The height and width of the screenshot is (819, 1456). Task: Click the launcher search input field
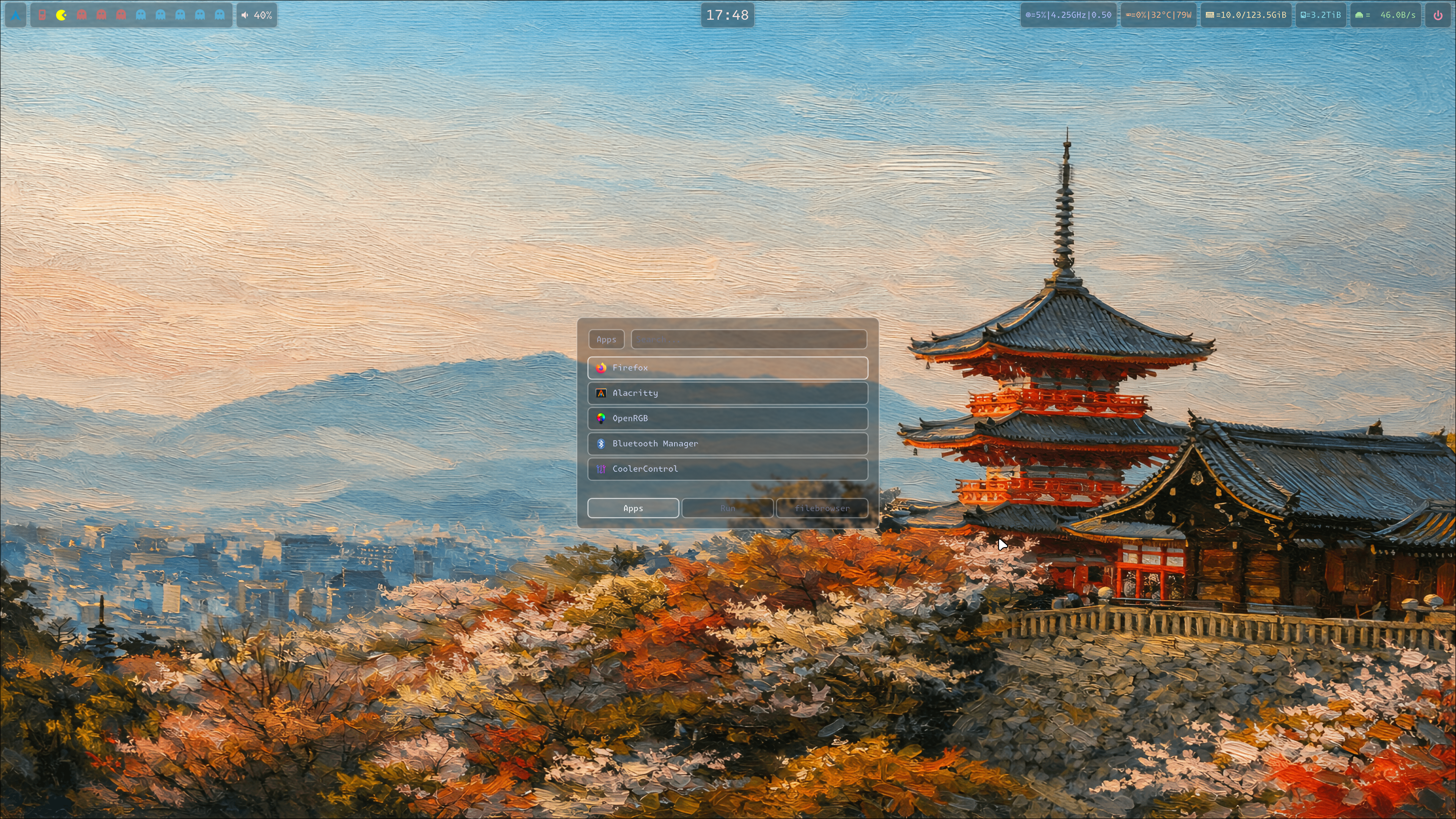(749, 339)
